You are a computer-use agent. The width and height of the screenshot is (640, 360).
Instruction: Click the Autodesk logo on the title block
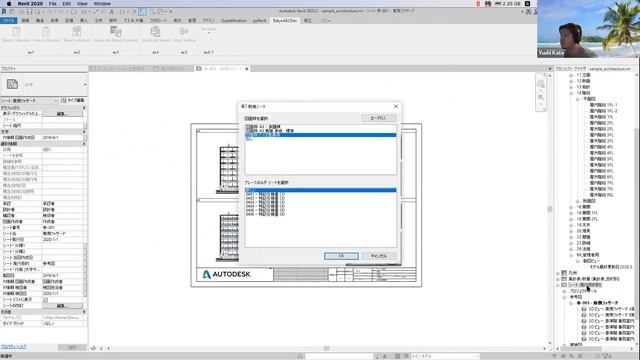227,274
